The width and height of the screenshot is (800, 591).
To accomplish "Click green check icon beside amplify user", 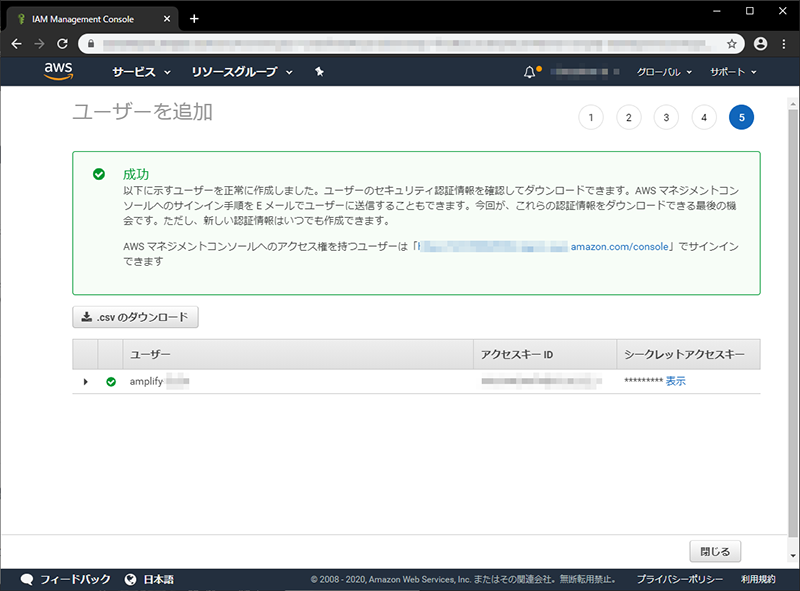I will (x=111, y=382).
